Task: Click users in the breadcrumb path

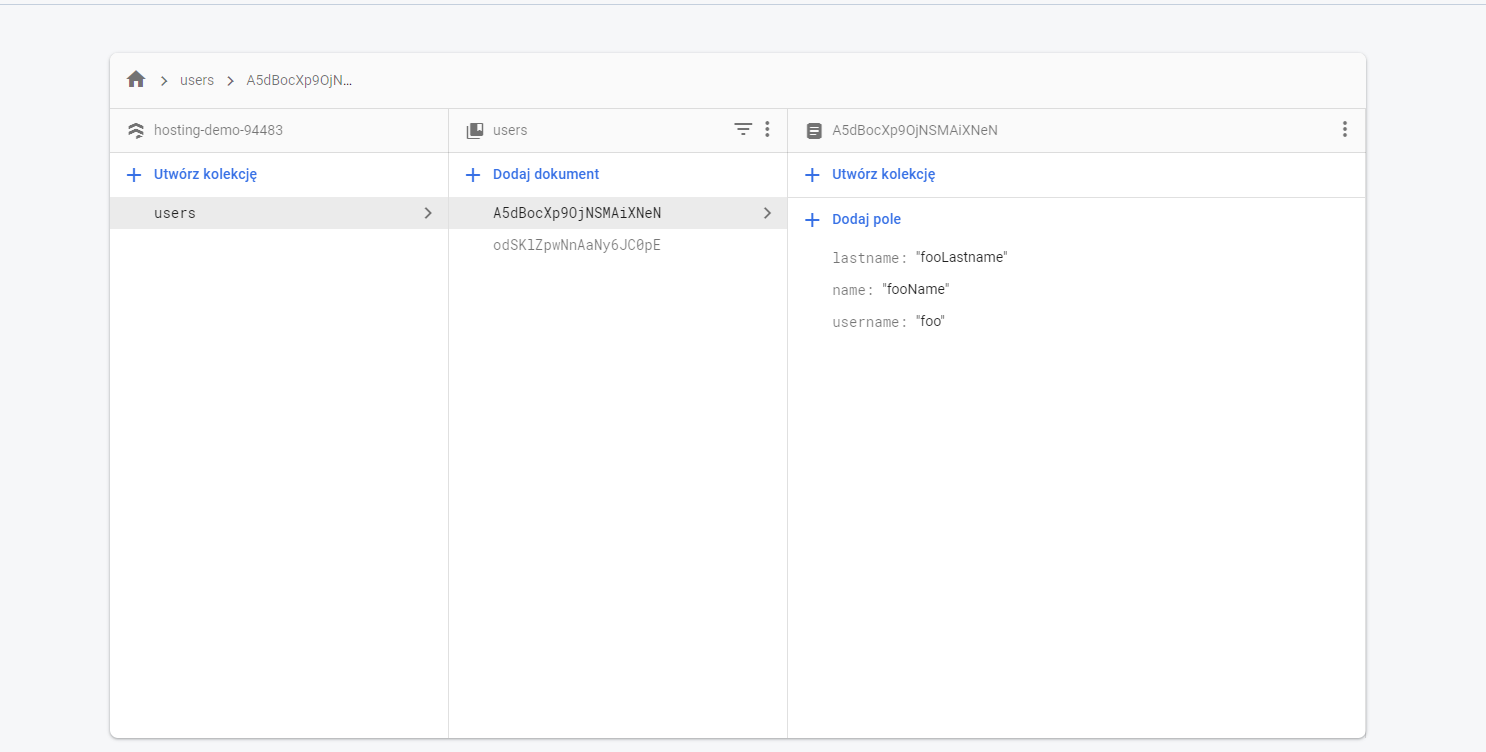Action: click(197, 80)
